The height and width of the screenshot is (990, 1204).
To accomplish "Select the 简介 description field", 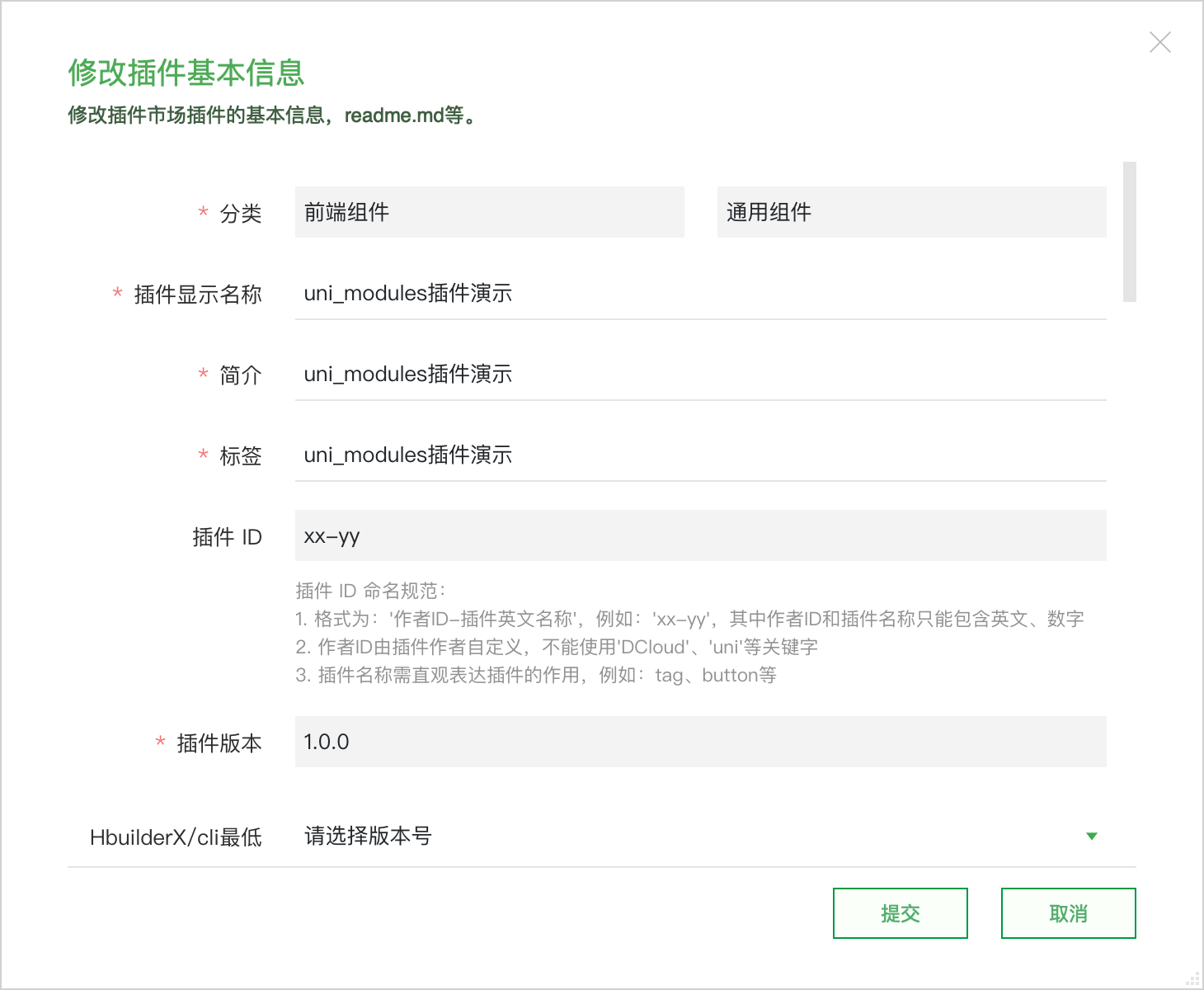I will coord(701,375).
